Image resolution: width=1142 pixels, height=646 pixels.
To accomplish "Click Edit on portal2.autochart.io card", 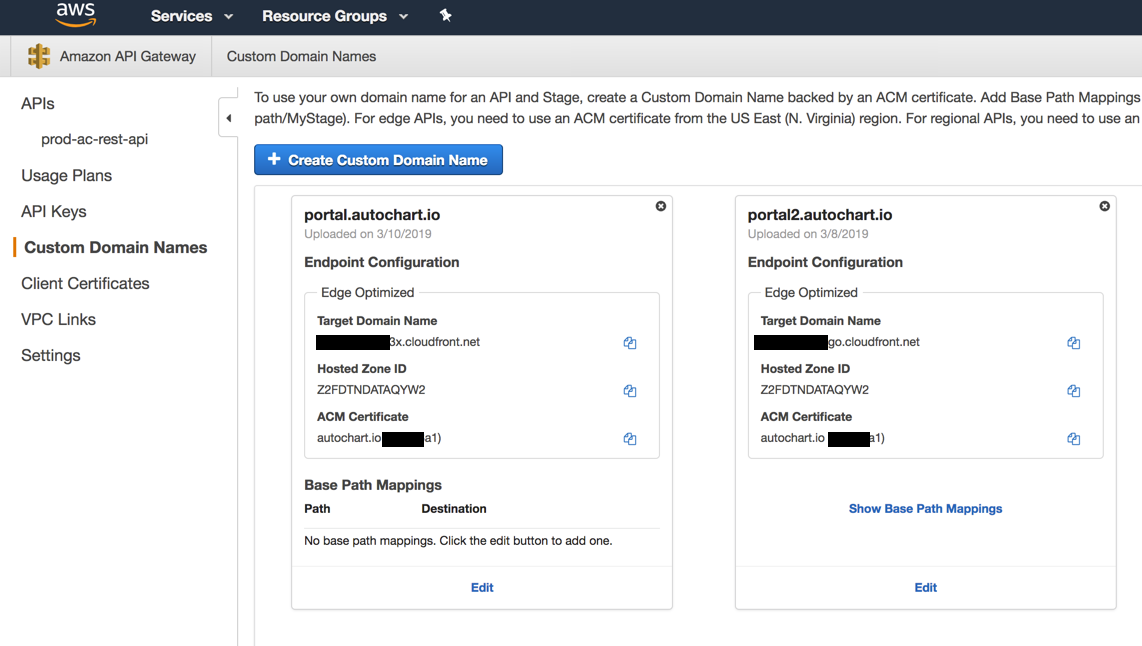I will pos(926,587).
